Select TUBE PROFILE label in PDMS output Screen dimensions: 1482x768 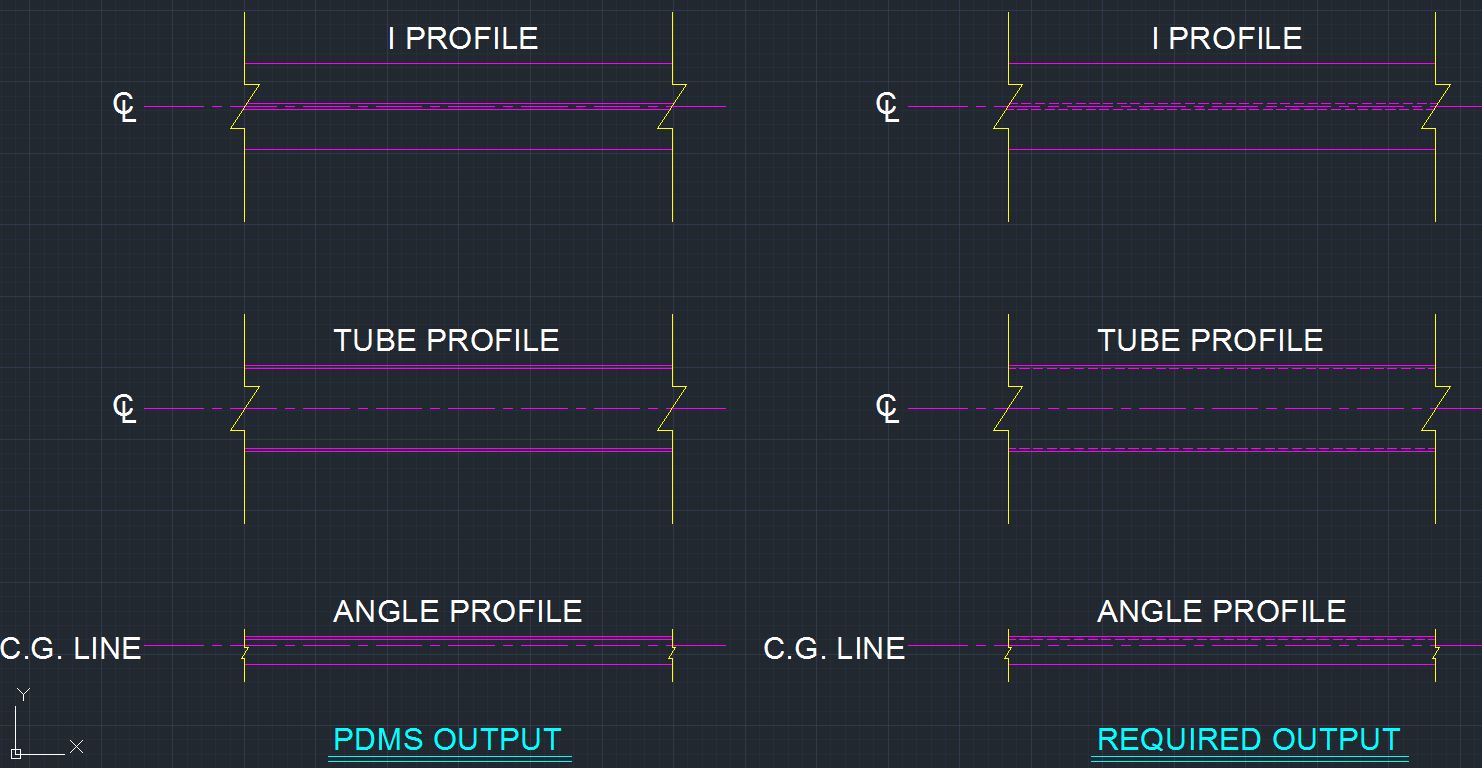point(446,341)
